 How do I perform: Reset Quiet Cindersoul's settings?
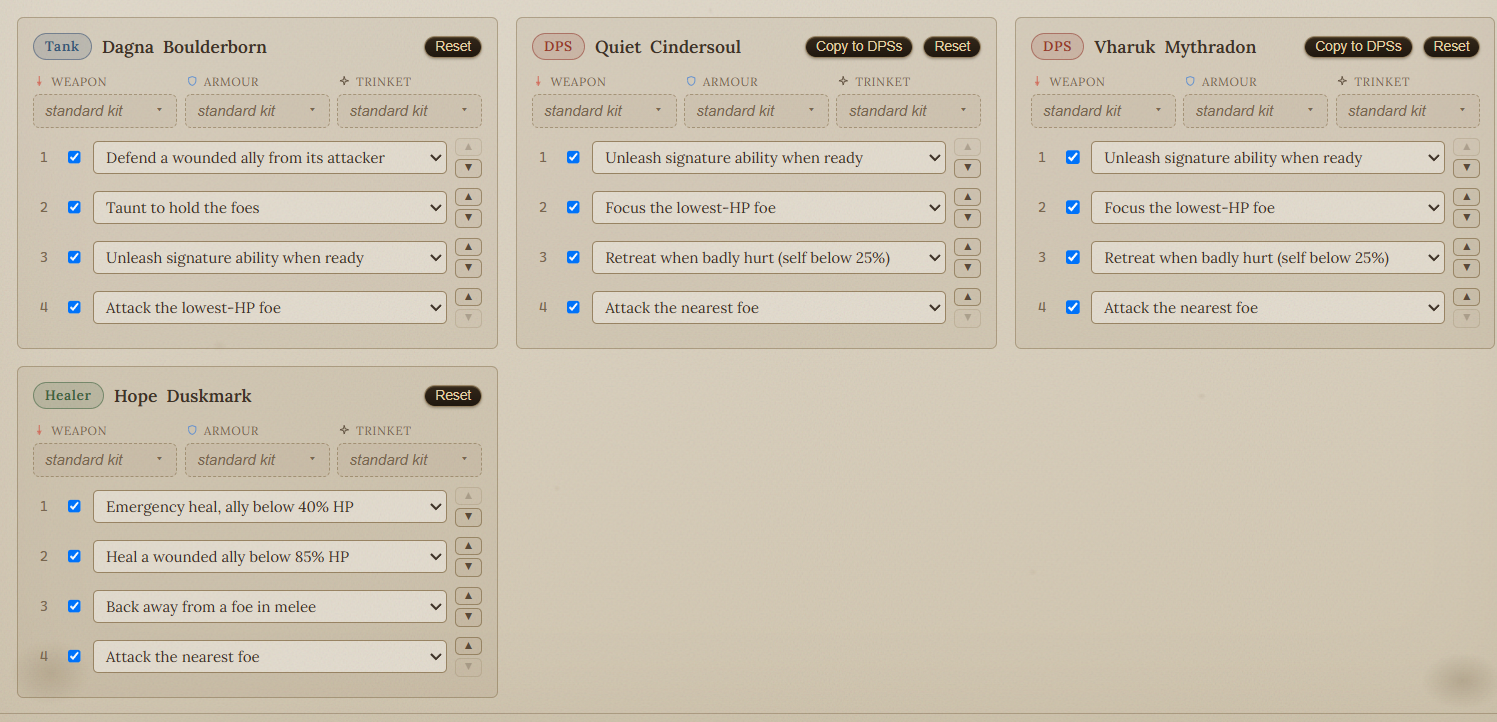[952, 47]
